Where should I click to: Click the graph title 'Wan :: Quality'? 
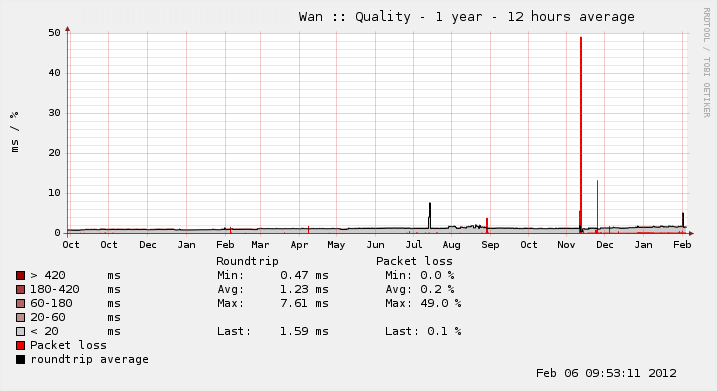tap(355, 17)
